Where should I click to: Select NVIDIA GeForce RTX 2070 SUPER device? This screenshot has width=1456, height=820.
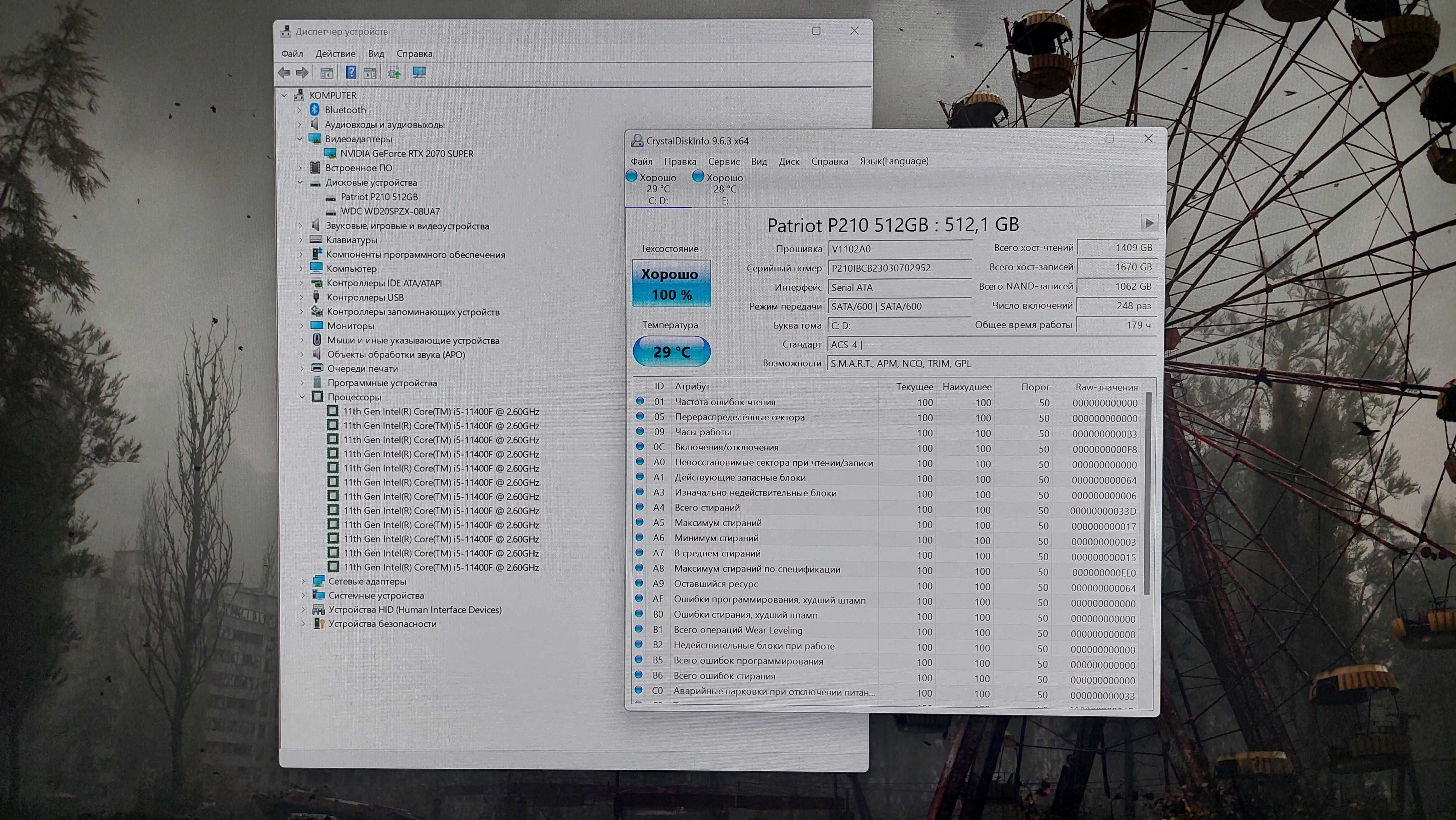(407, 153)
